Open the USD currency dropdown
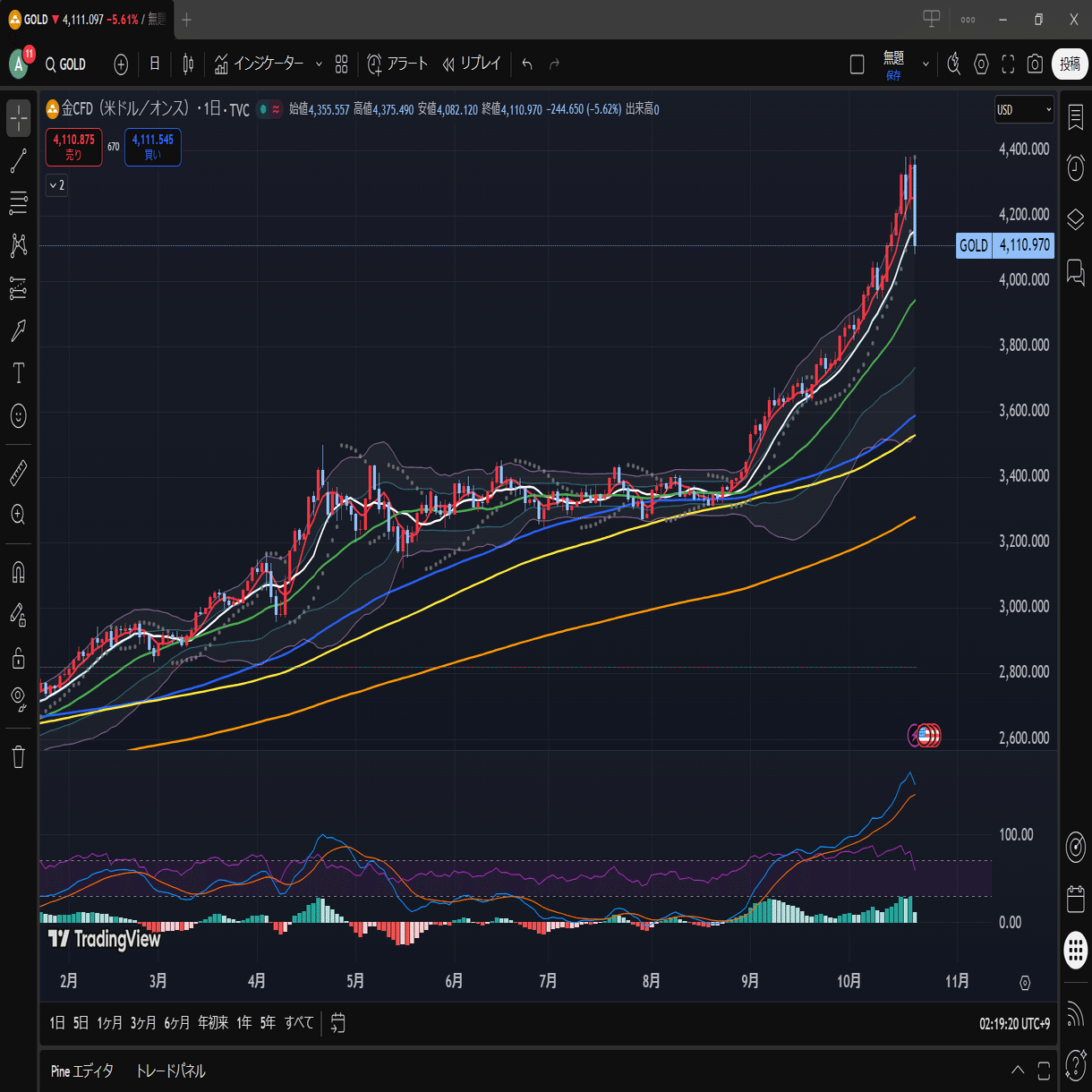Image resolution: width=1092 pixels, height=1092 pixels. (x=1025, y=110)
